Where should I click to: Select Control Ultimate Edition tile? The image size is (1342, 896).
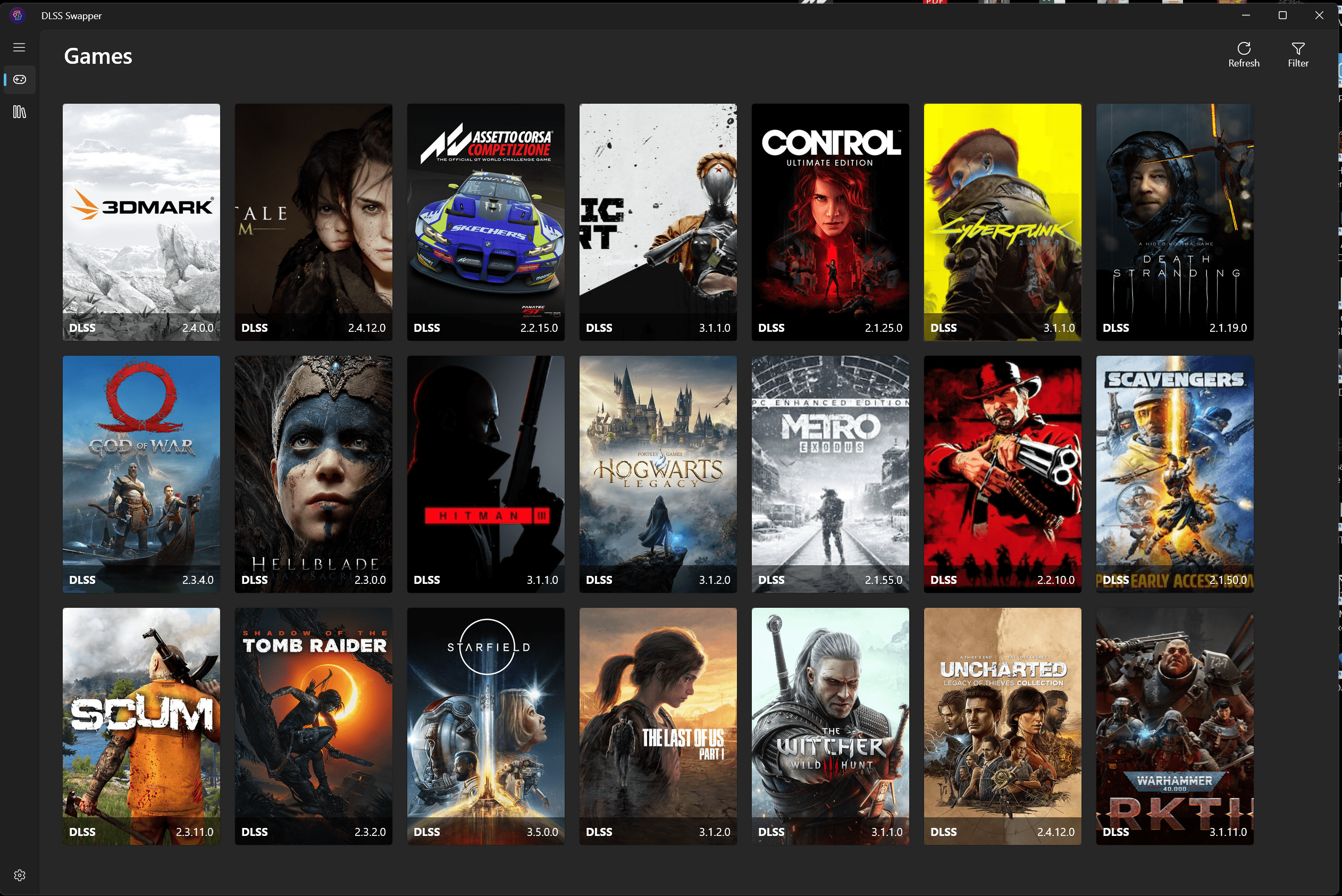click(x=829, y=222)
